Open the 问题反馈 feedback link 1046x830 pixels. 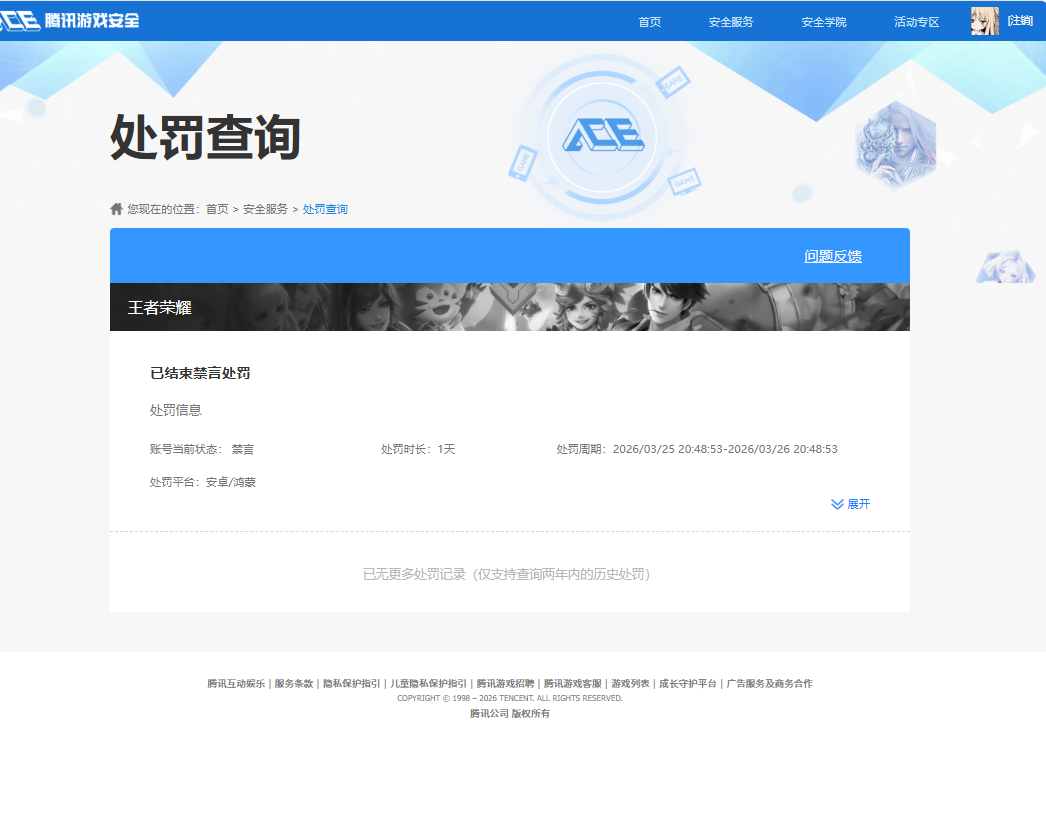[x=833, y=256]
